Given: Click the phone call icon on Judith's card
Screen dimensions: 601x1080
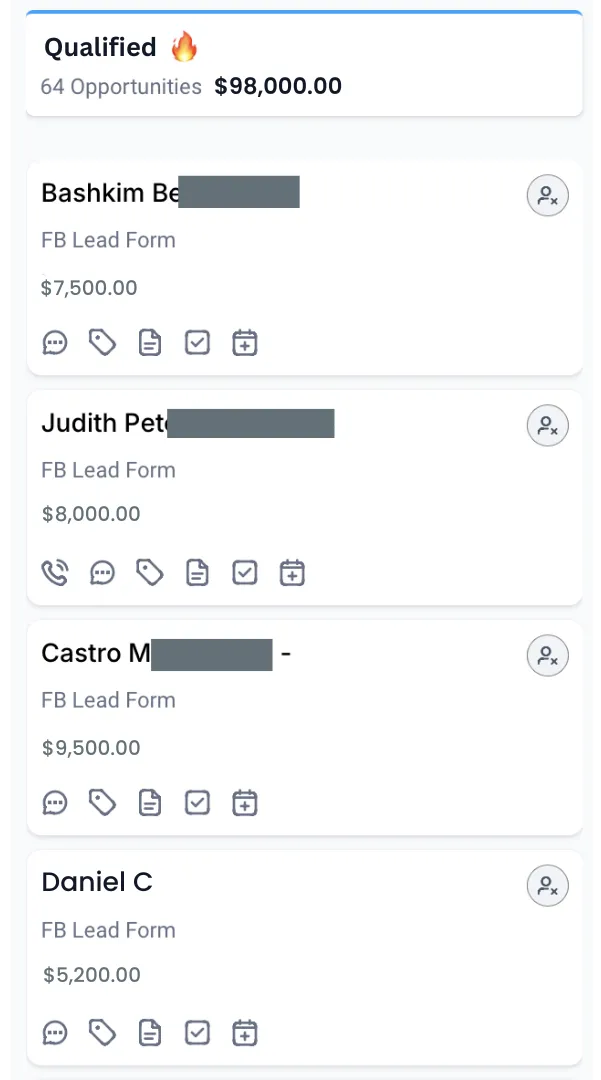Looking at the screenshot, I should 55,573.
